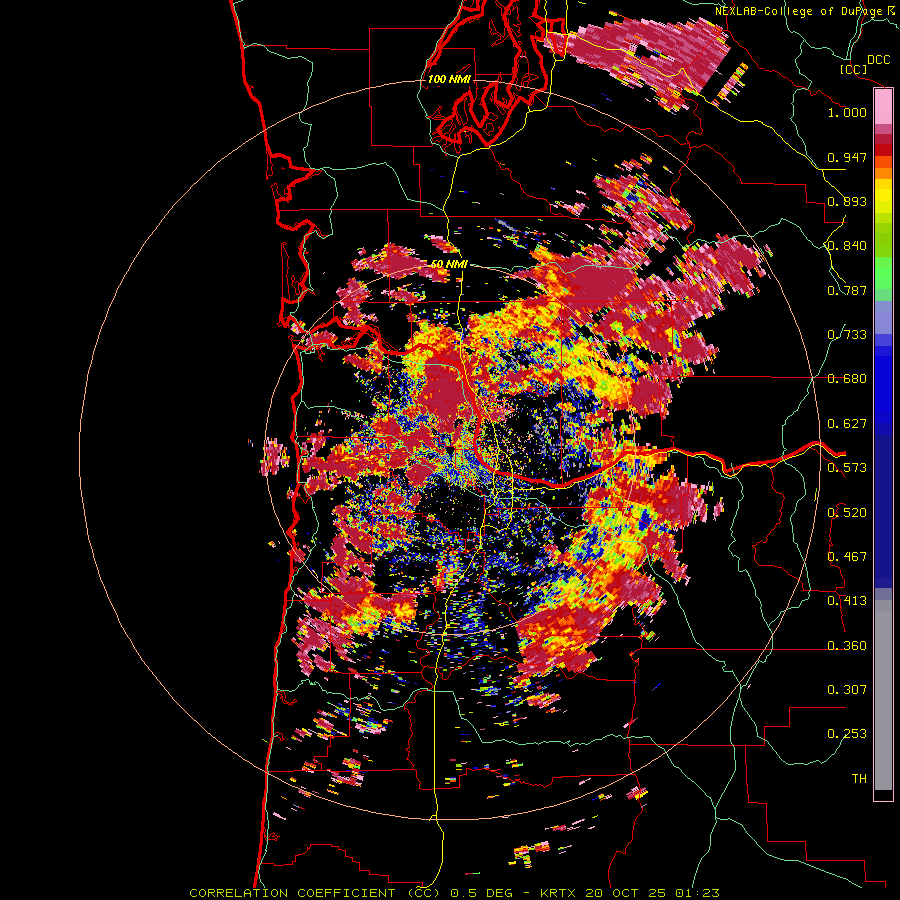This screenshot has width=900, height=900.
Task: Click the 0.413 scale value
Action: click(x=847, y=601)
